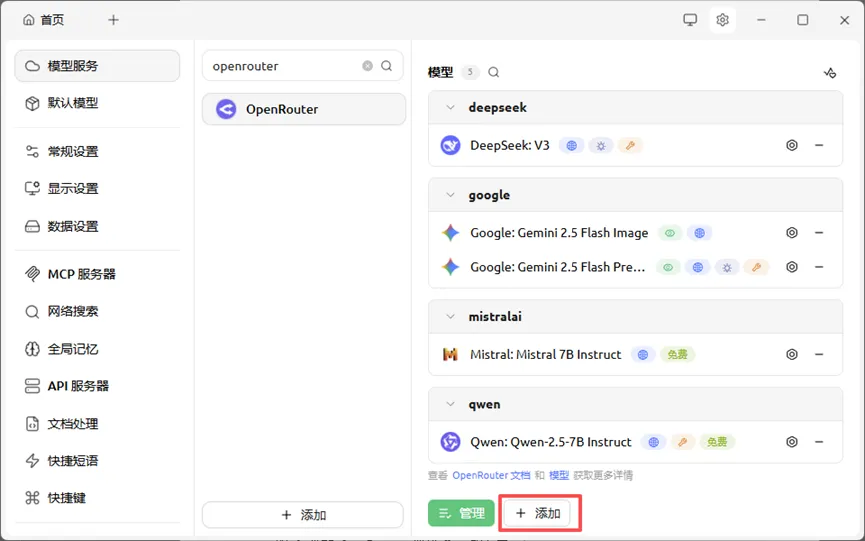The width and height of the screenshot is (865, 541).
Task: Open 默认模型 settings section
Action: tap(97, 103)
